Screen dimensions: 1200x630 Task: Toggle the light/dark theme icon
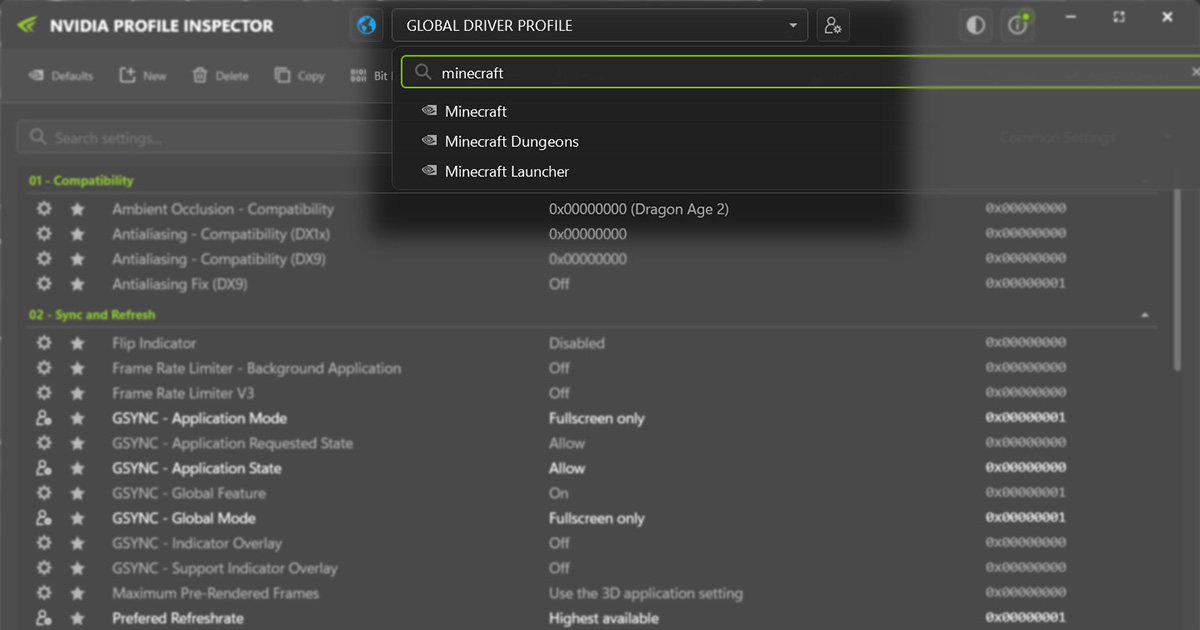(x=975, y=26)
